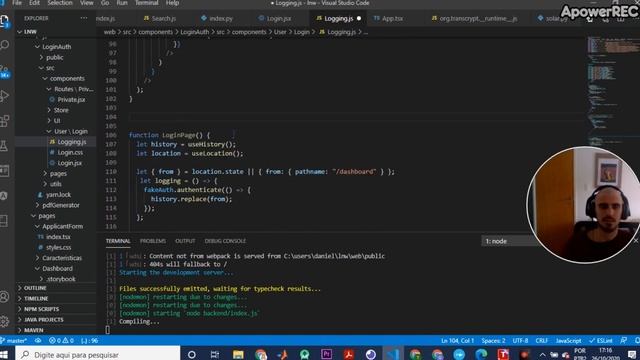Open Windows notification center icon

point(632,354)
